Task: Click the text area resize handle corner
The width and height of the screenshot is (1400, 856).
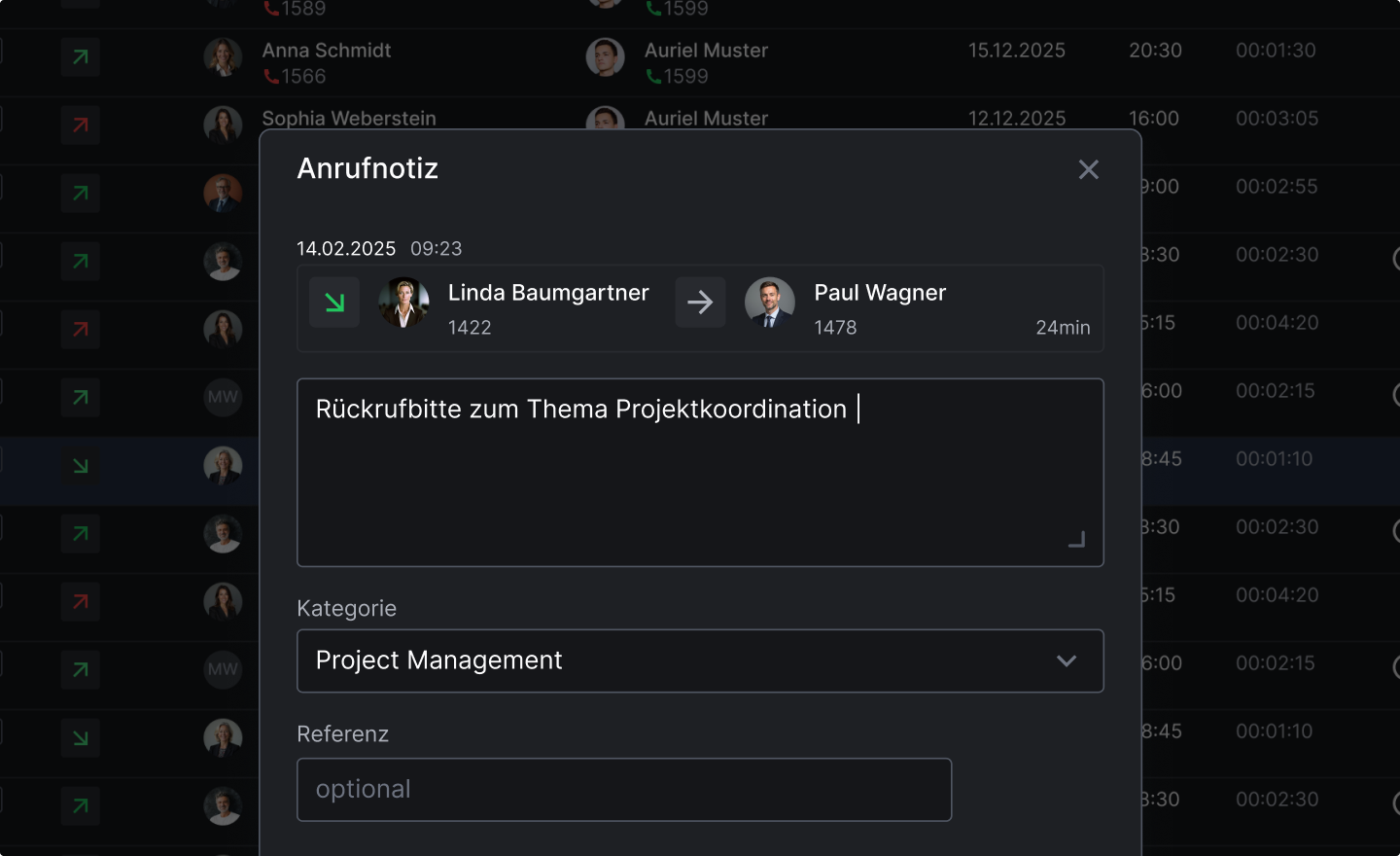Action: pos(1076,539)
